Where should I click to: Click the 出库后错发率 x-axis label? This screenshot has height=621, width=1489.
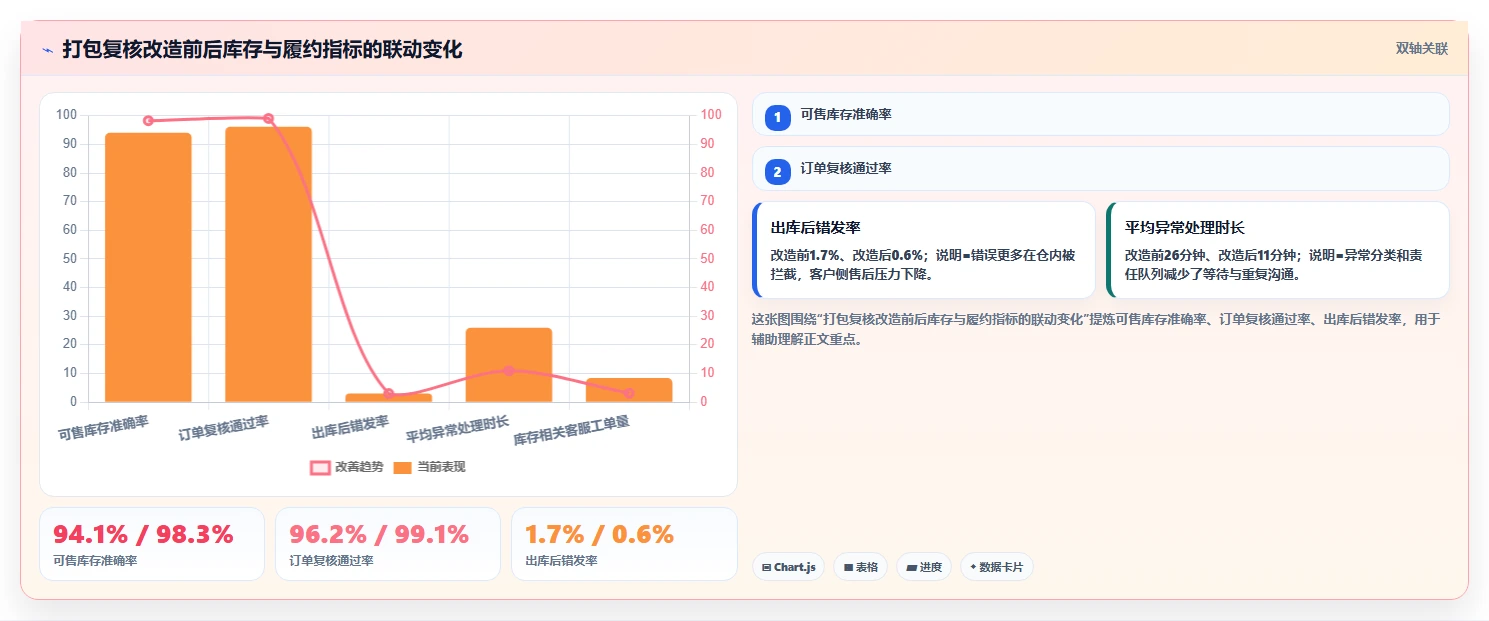point(351,428)
